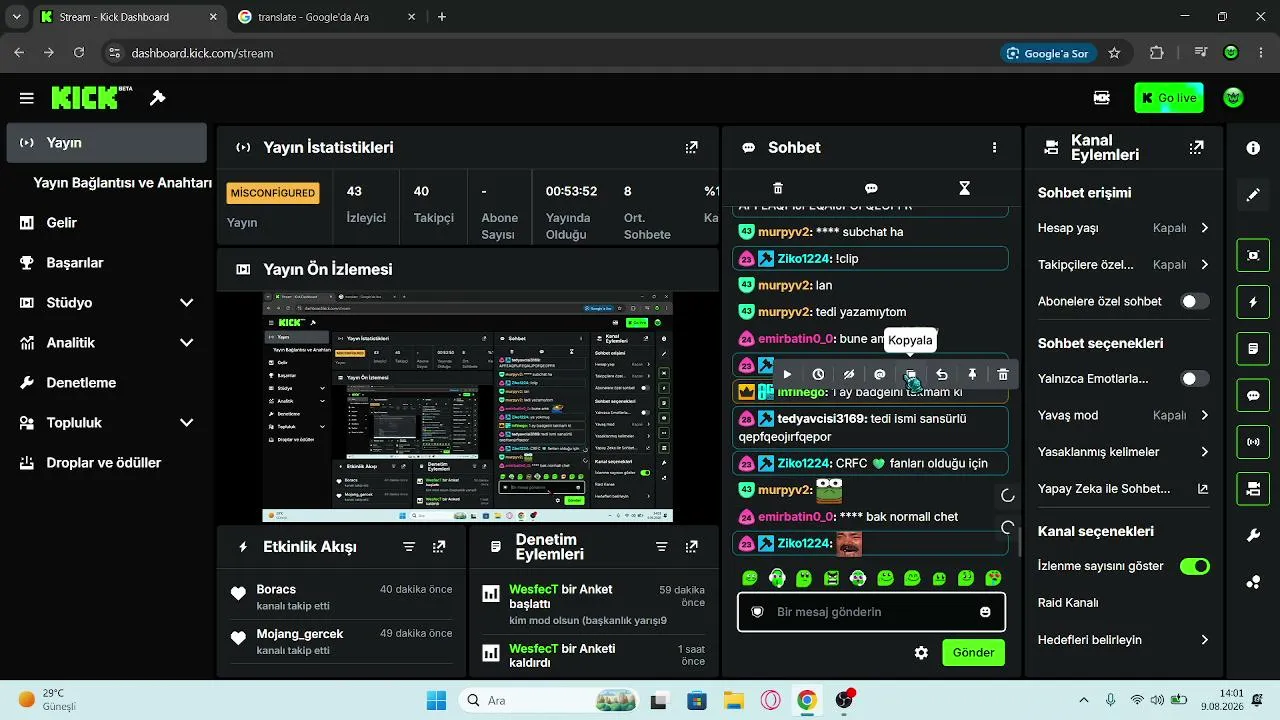Open the Sohbet three-dot options menu
Screen dimensions: 1280x720
pos(994,147)
